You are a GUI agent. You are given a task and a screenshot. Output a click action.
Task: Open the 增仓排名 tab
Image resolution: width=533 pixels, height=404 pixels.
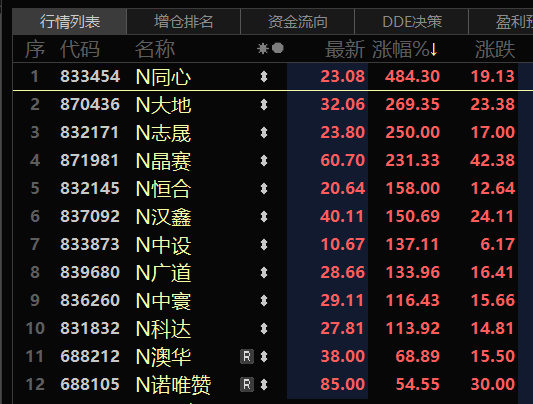184,21
